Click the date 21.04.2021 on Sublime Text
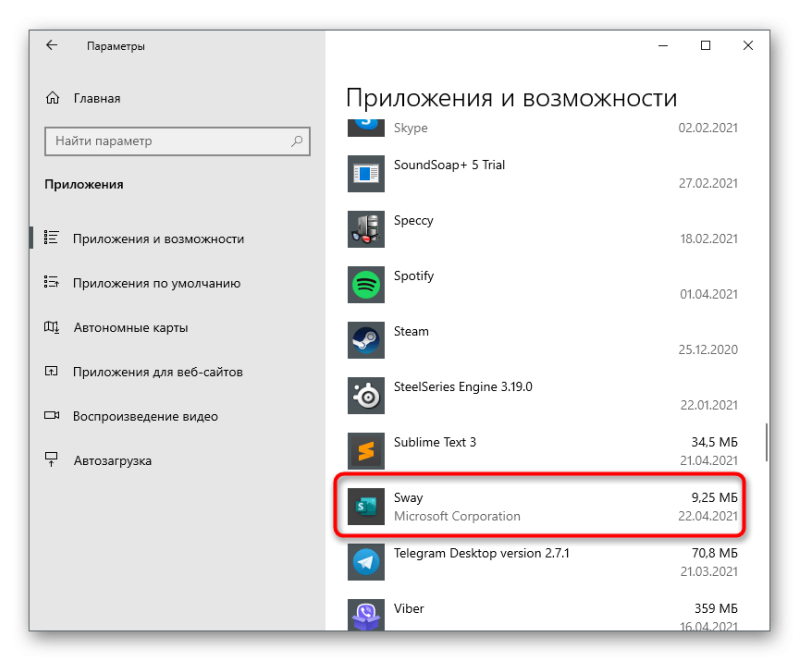The width and height of the screenshot is (800, 661). [709, 461]
